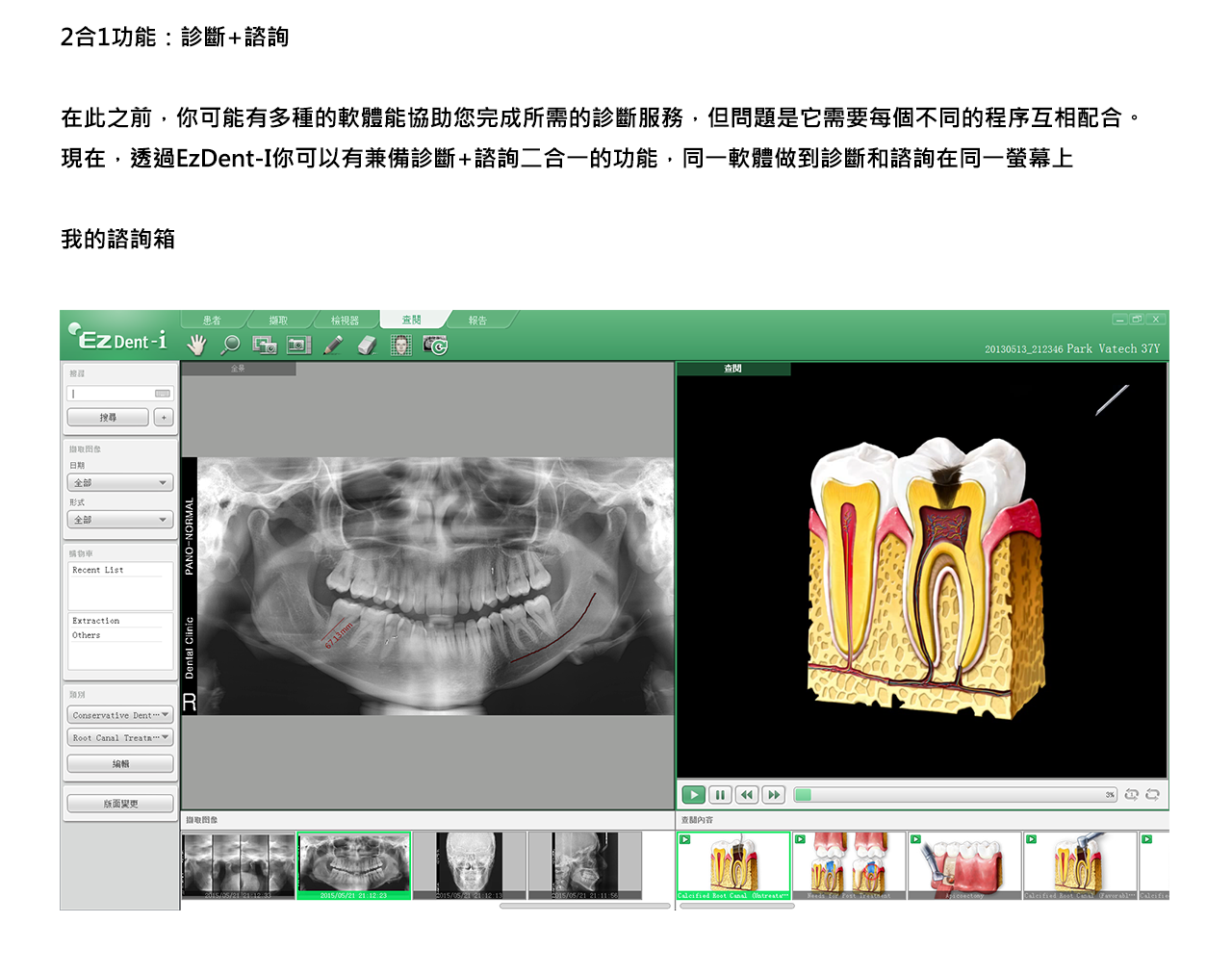Click the EzDent-i logo
The height and width of the screenshot is (974, 1232).
[x=118, y=337]
